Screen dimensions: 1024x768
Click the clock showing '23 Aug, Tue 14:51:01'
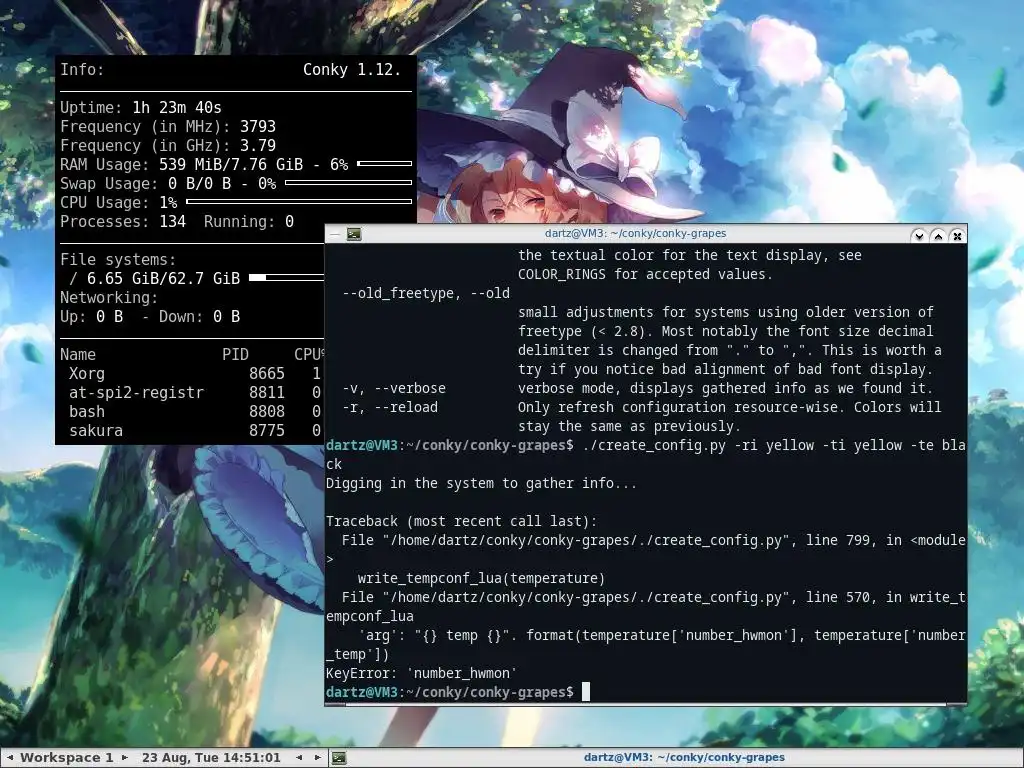[211, 758]
